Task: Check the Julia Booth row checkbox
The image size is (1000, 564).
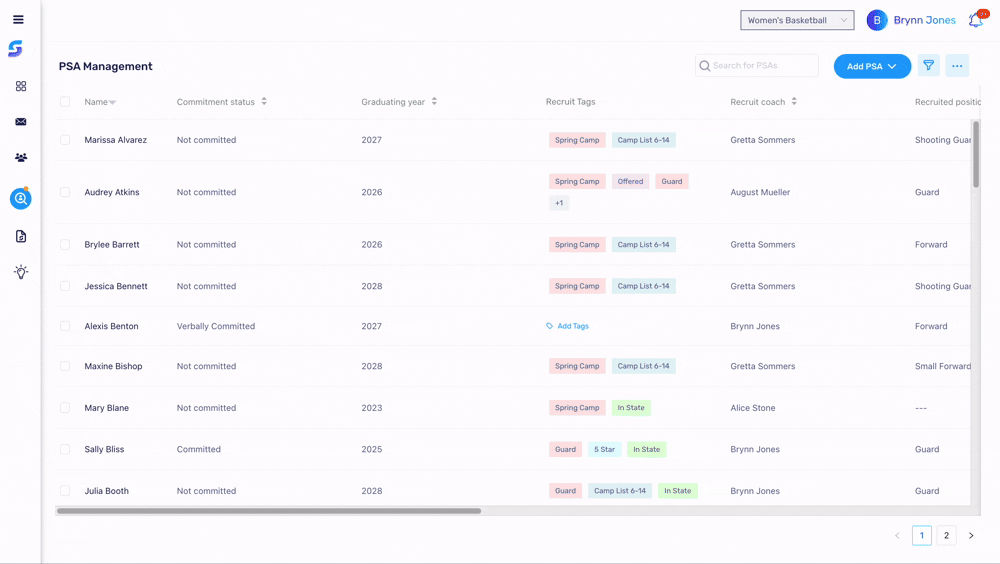Action: [65, 491]
